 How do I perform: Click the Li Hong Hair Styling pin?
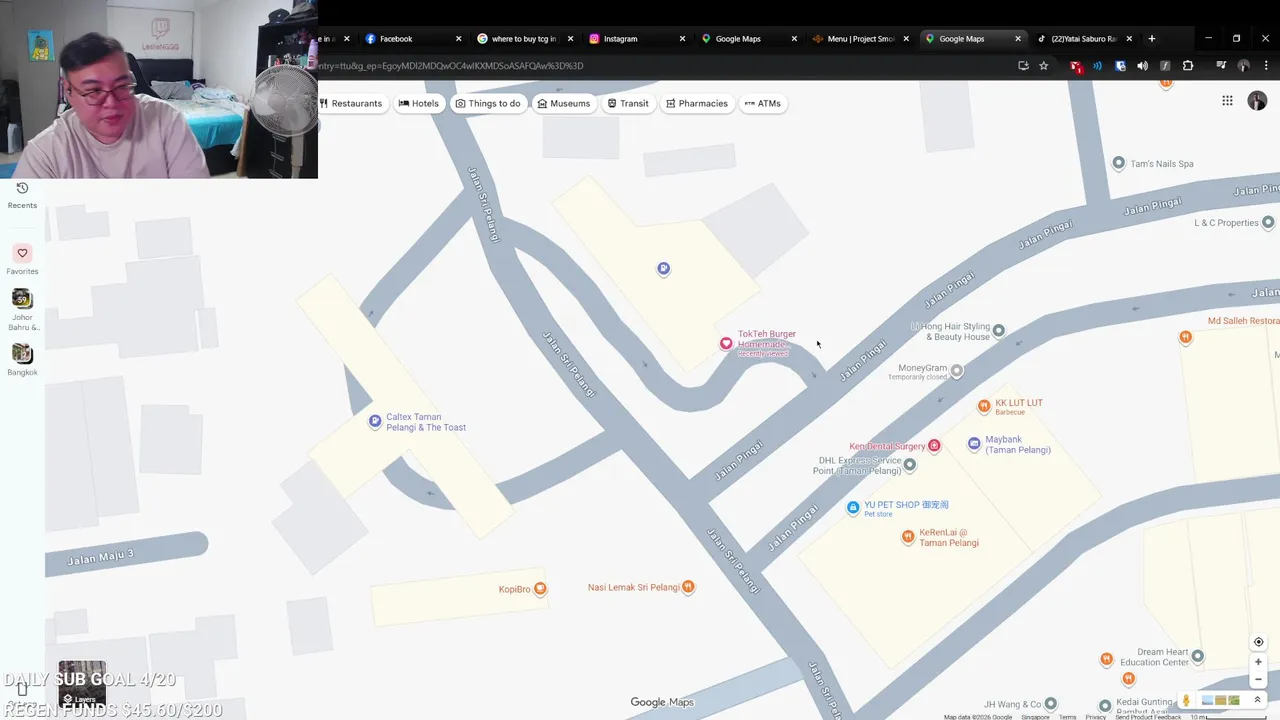[x=998, y=330]
